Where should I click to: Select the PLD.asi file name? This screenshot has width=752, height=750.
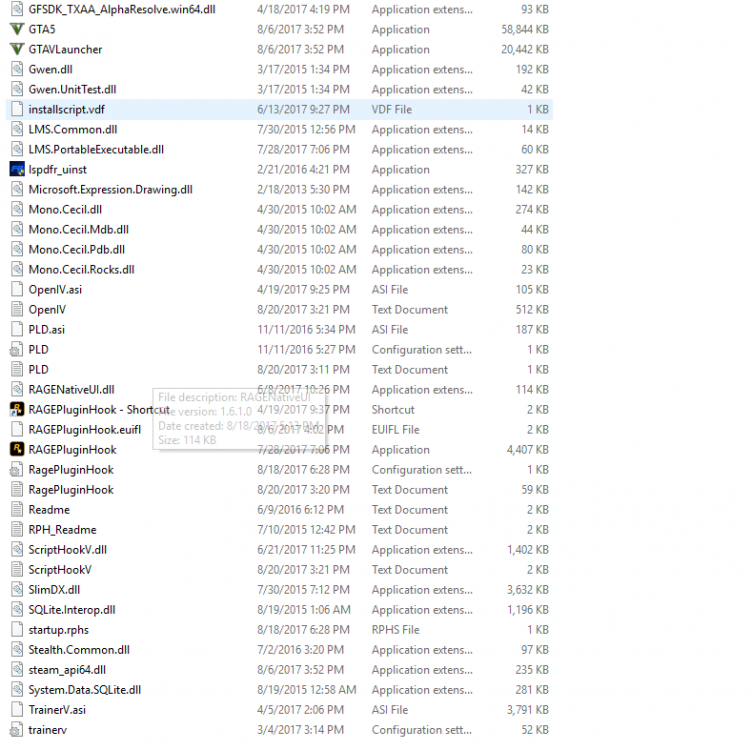[x=47, y=329]
